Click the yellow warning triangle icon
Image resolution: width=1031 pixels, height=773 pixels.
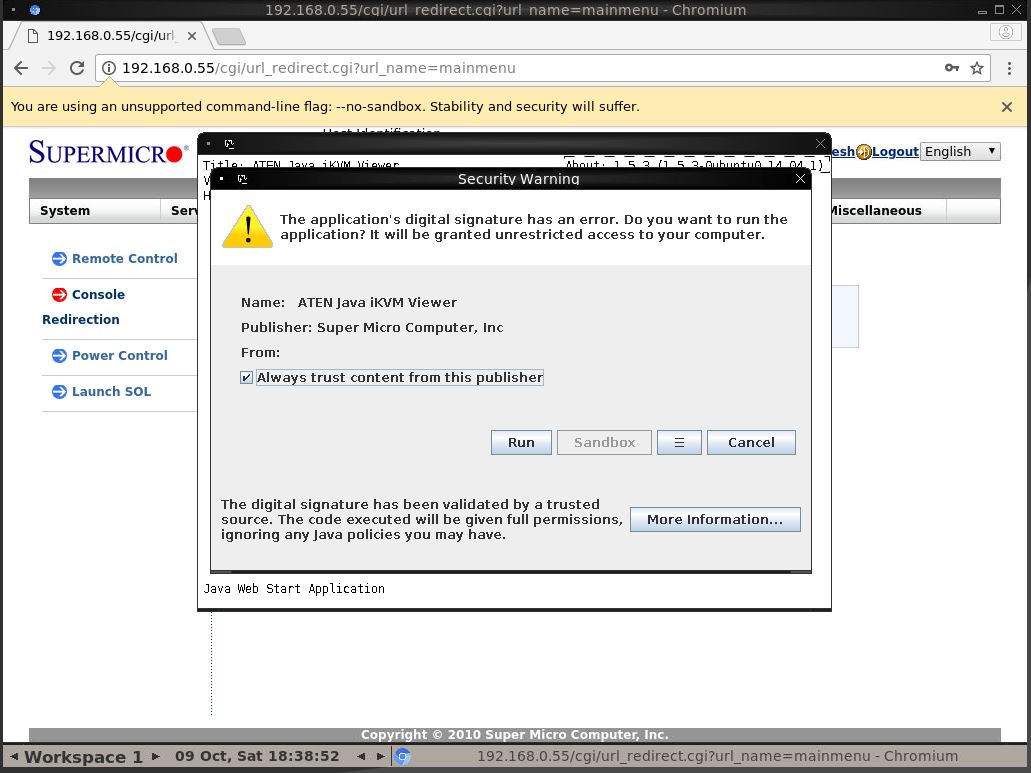[x=247, y=227]
